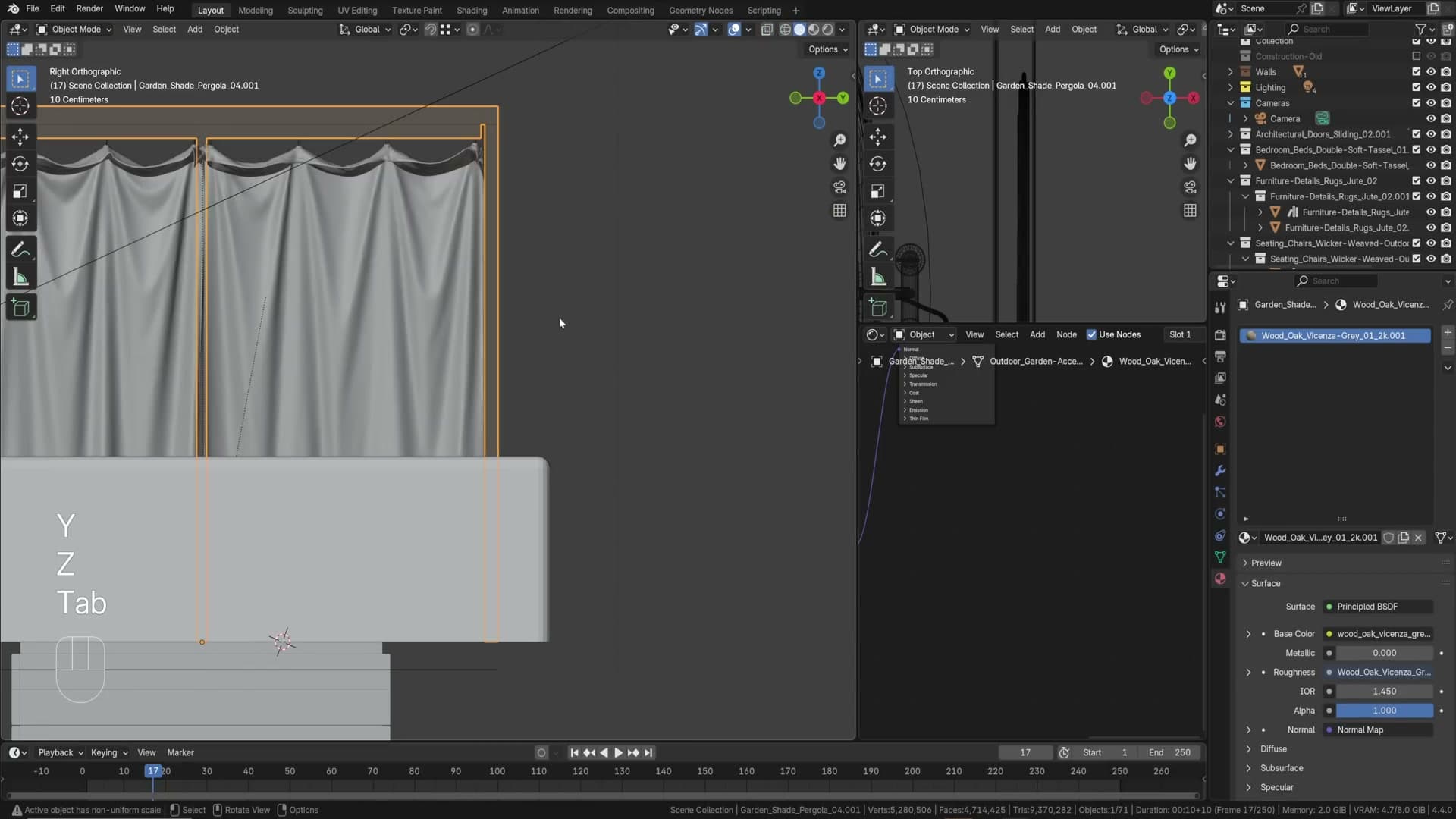The width and height of the screenshot is (1456, 819).
Task: Click the Select Box tool in the Top Orthographic viewport
Action: [x=878, y=79]
